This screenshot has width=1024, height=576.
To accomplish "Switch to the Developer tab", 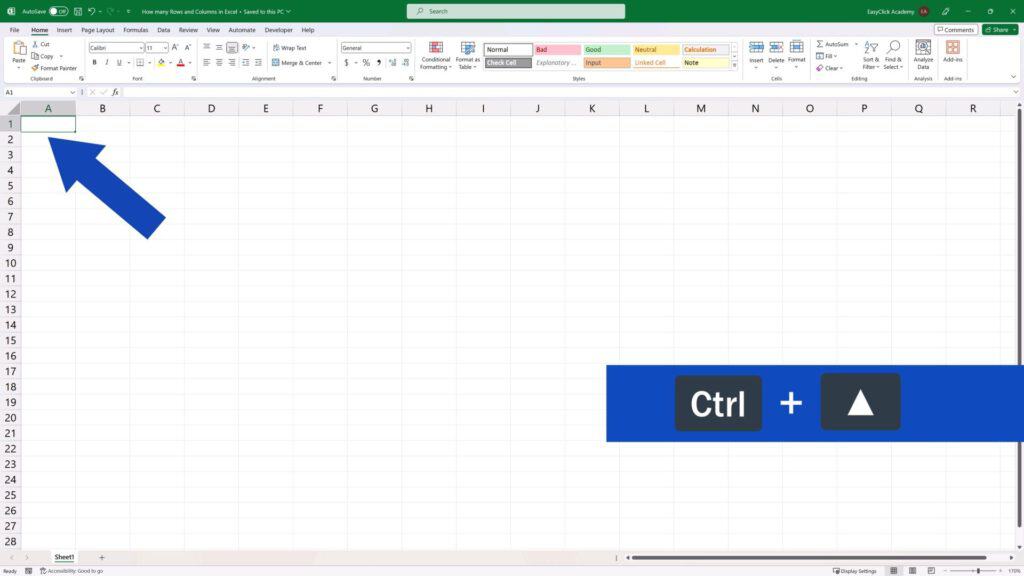I will [x=279, y=30].
